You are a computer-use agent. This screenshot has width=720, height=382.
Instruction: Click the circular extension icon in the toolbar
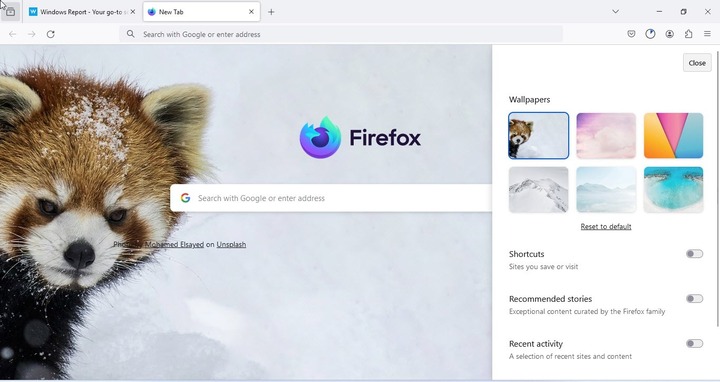coord(650,34)
